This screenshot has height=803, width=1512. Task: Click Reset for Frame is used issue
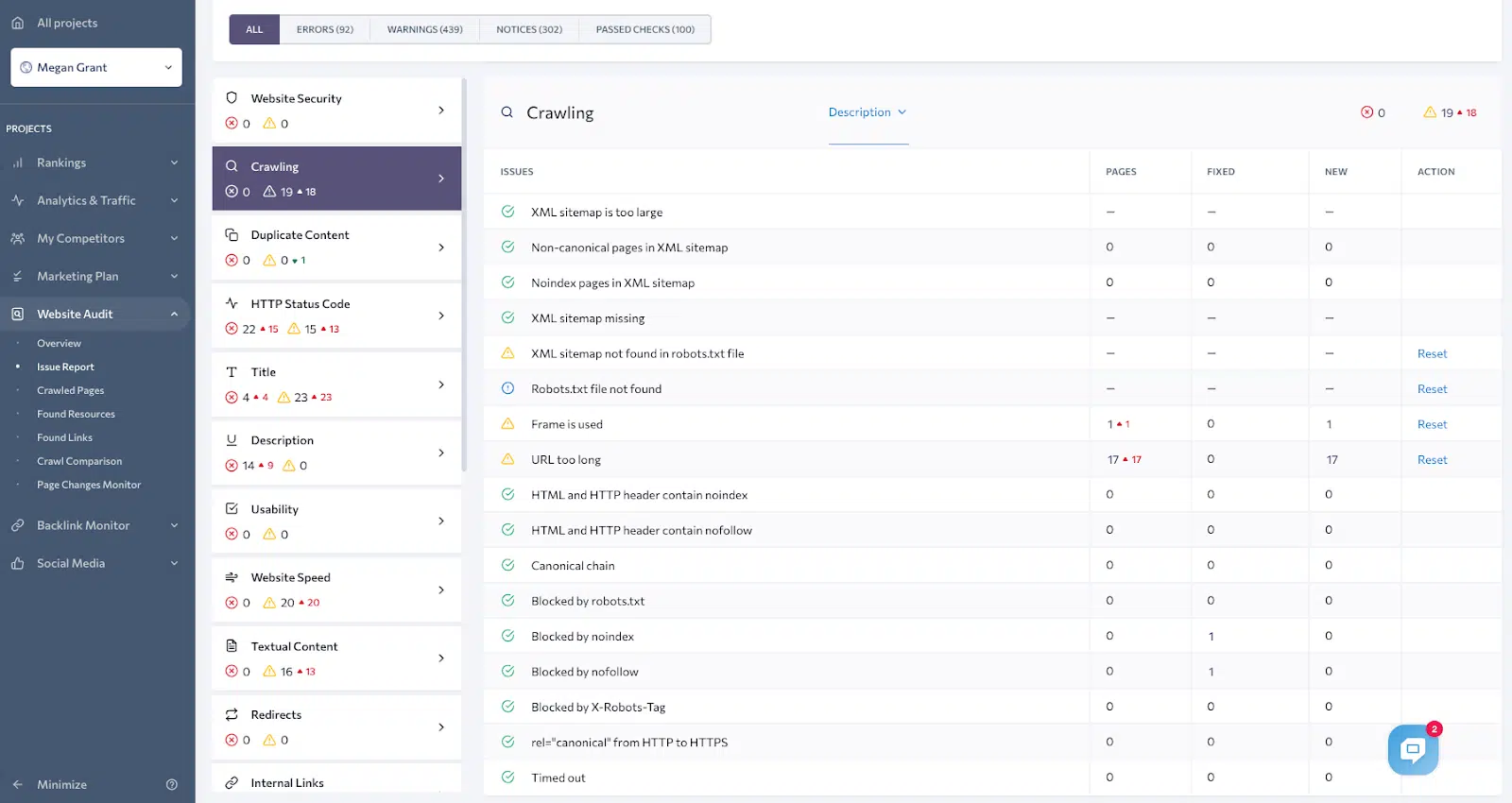click(1432, 424)
